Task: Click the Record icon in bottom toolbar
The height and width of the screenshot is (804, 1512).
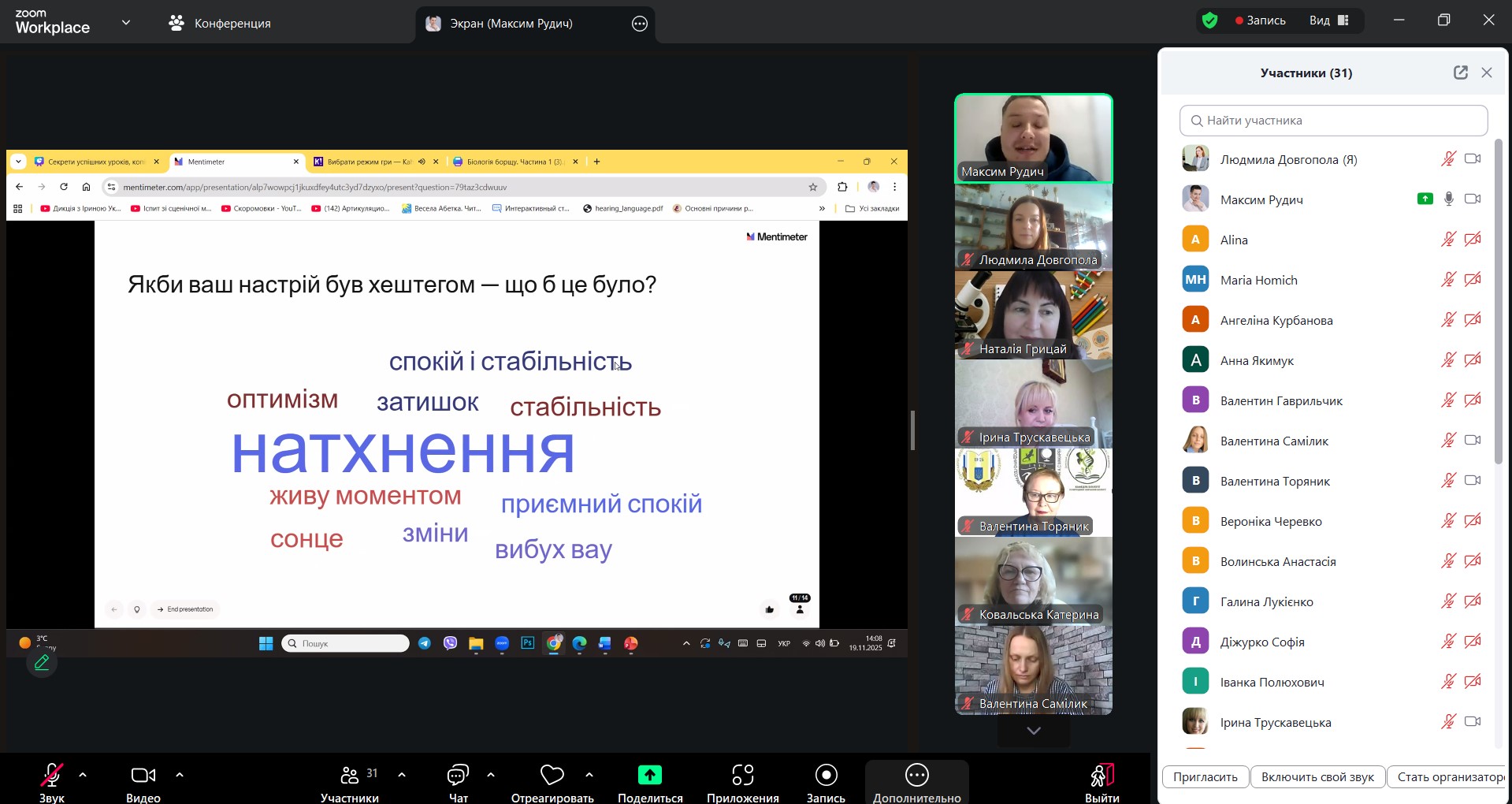Action: 826,776
